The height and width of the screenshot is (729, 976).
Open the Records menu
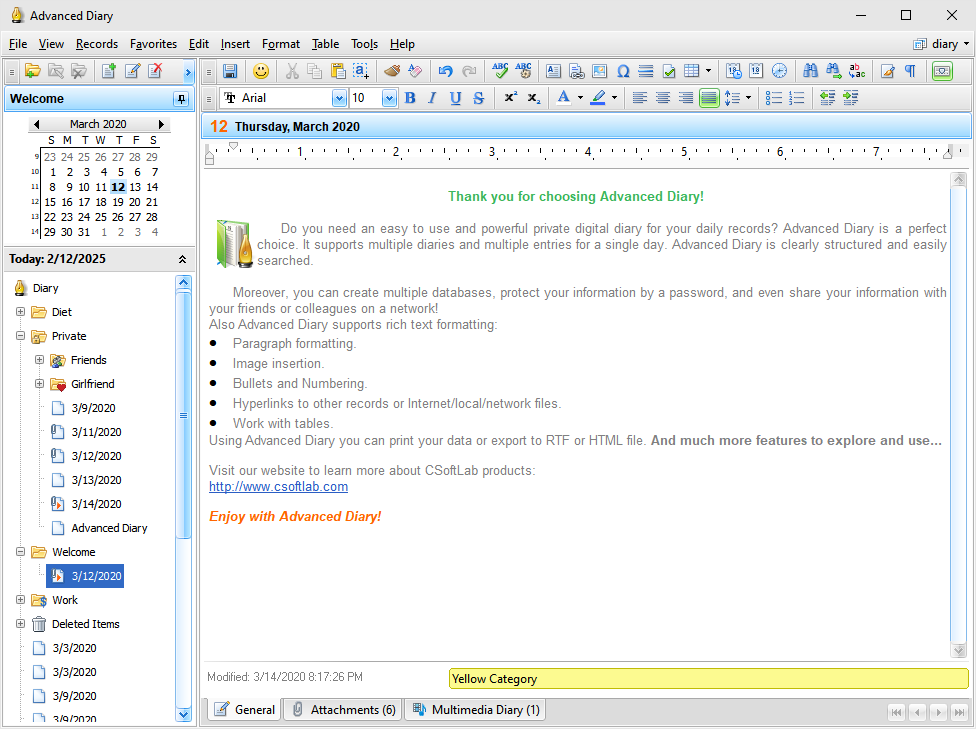[97, 44]
